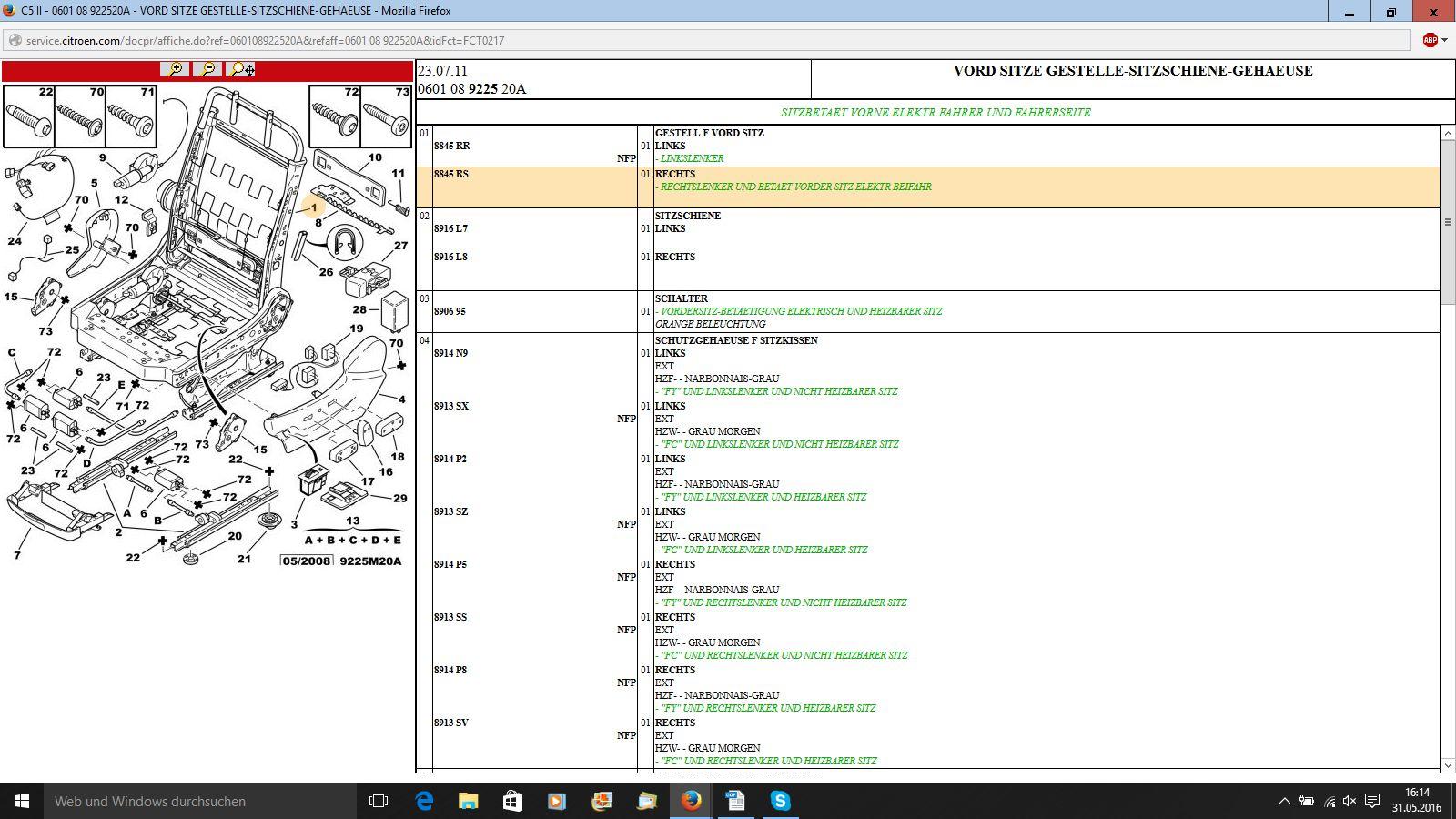Image resolution: width=1456 pixels, height=819 pixels.
Task: Select part number 8914 P8
Action: pyautogui.click(x=450, y=670)
